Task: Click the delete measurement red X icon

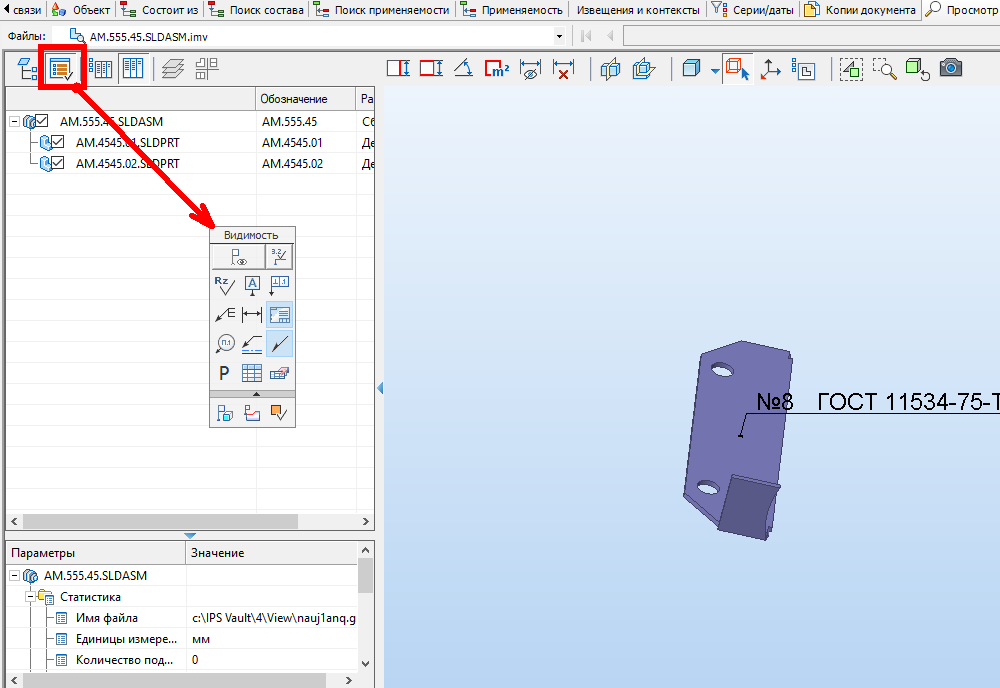Action: point(564,69)
